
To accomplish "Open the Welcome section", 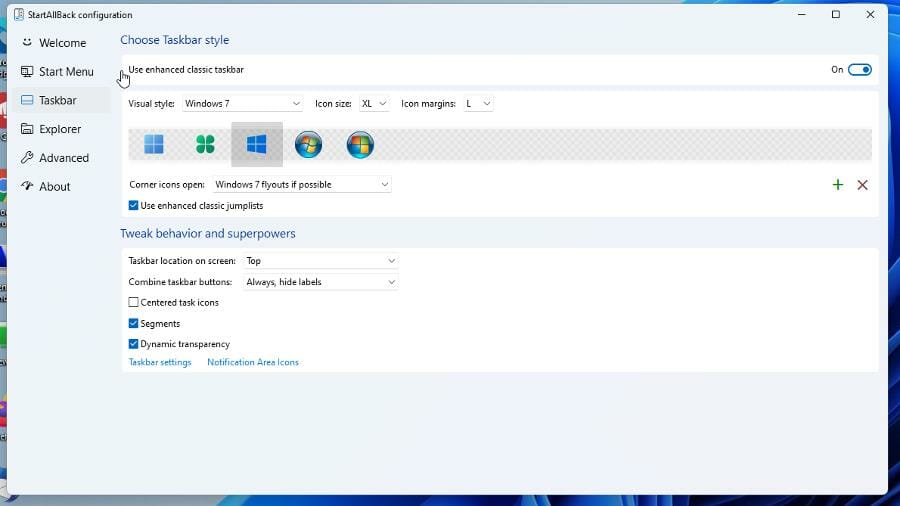I will [x=62, y=43].
